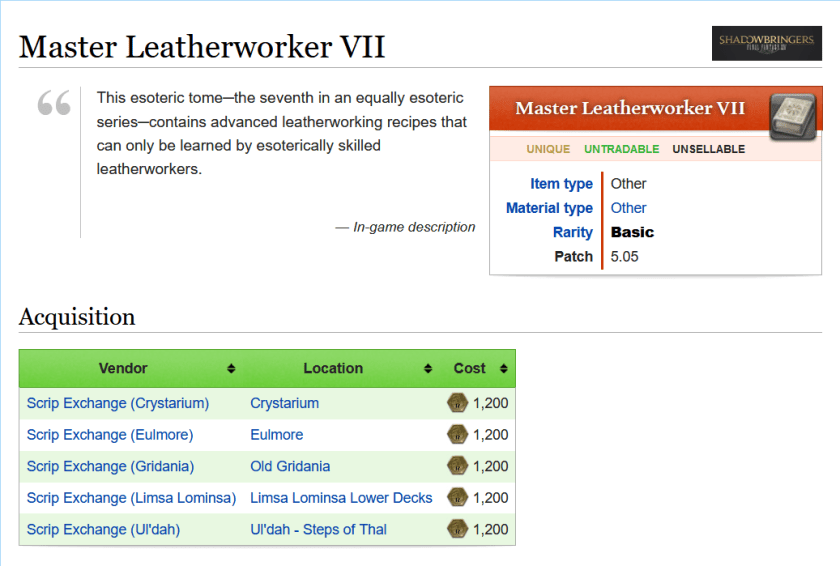Click the blue Other material type value

coord(628,208)
